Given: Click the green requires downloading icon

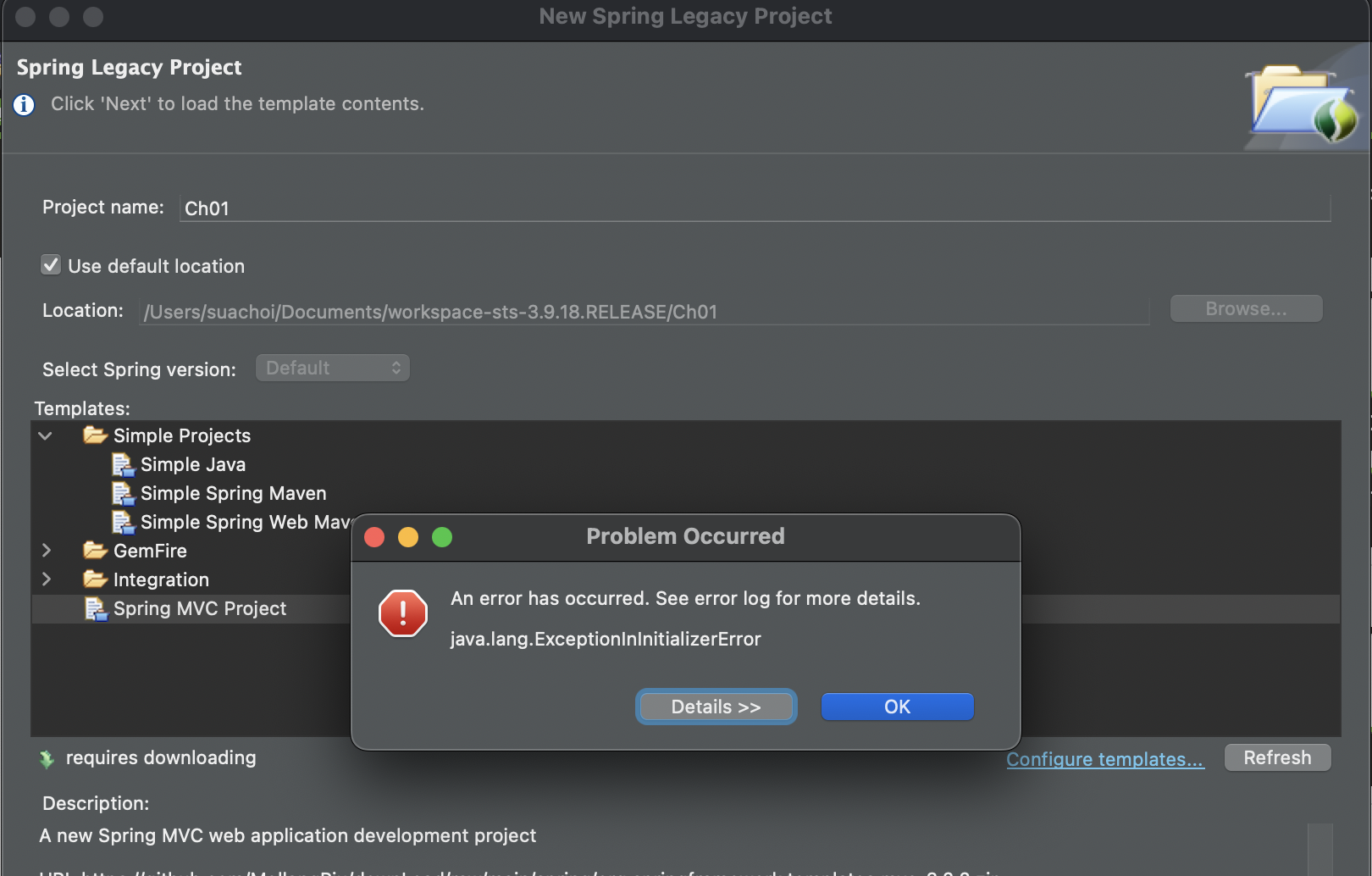Looking at the screenshot, I should click(47, 759).
